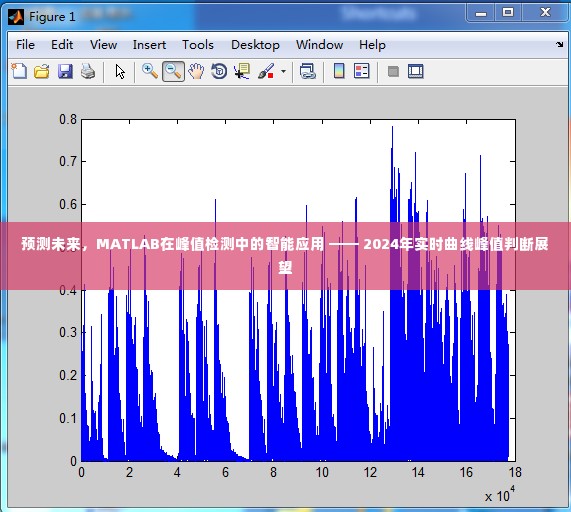Click the Show Plot Tools and Dock icon
Image resolution: width=571 pixels, height=512 pixels.
click(416, 71)
